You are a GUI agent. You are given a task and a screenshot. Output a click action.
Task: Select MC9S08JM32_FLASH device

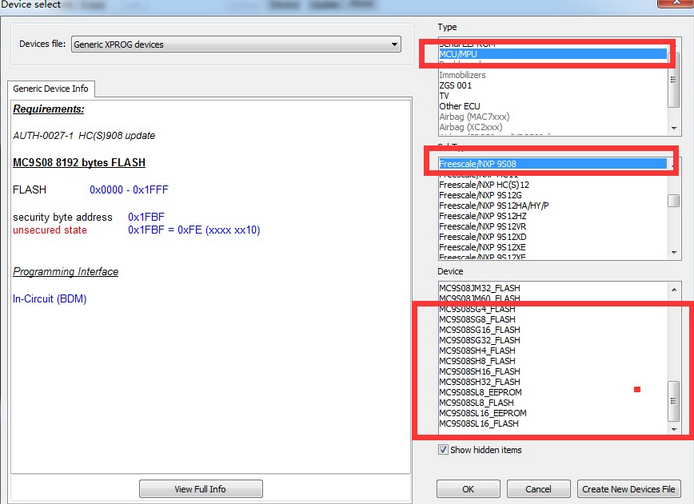pyautogui.click(x=552, y=288)
